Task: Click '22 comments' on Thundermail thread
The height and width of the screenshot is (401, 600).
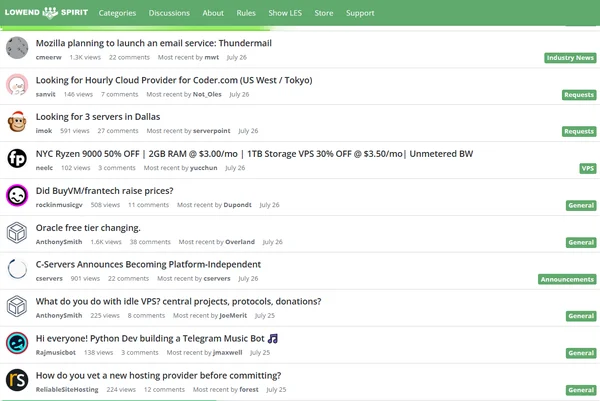Action: point(129,57)
